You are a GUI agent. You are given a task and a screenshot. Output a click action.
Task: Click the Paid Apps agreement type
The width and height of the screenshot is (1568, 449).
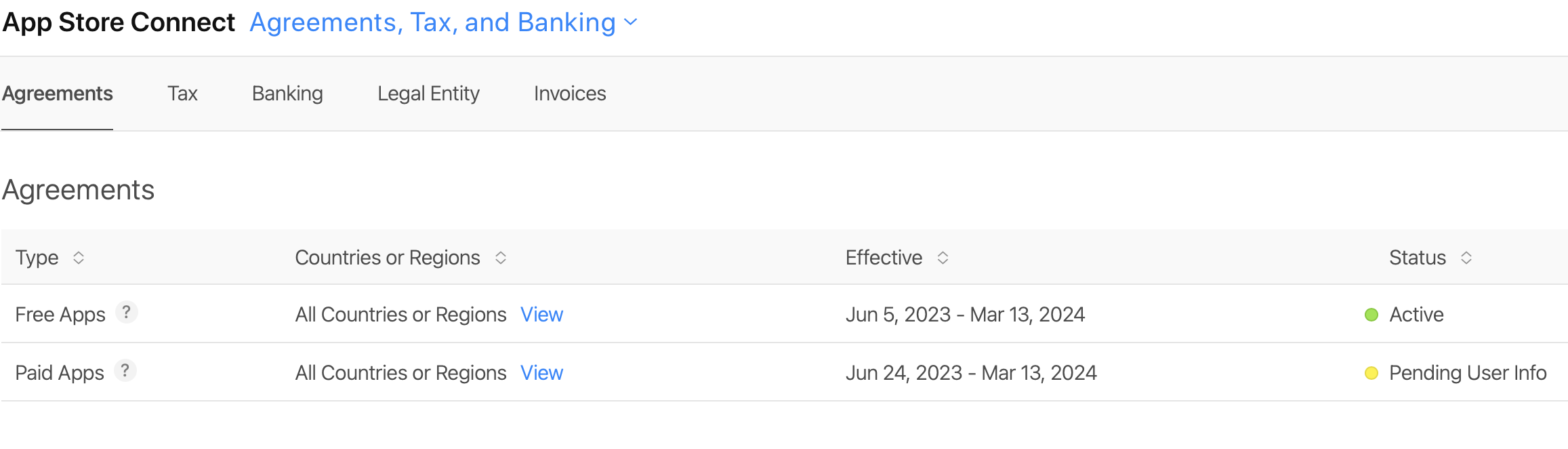point(60,373)
